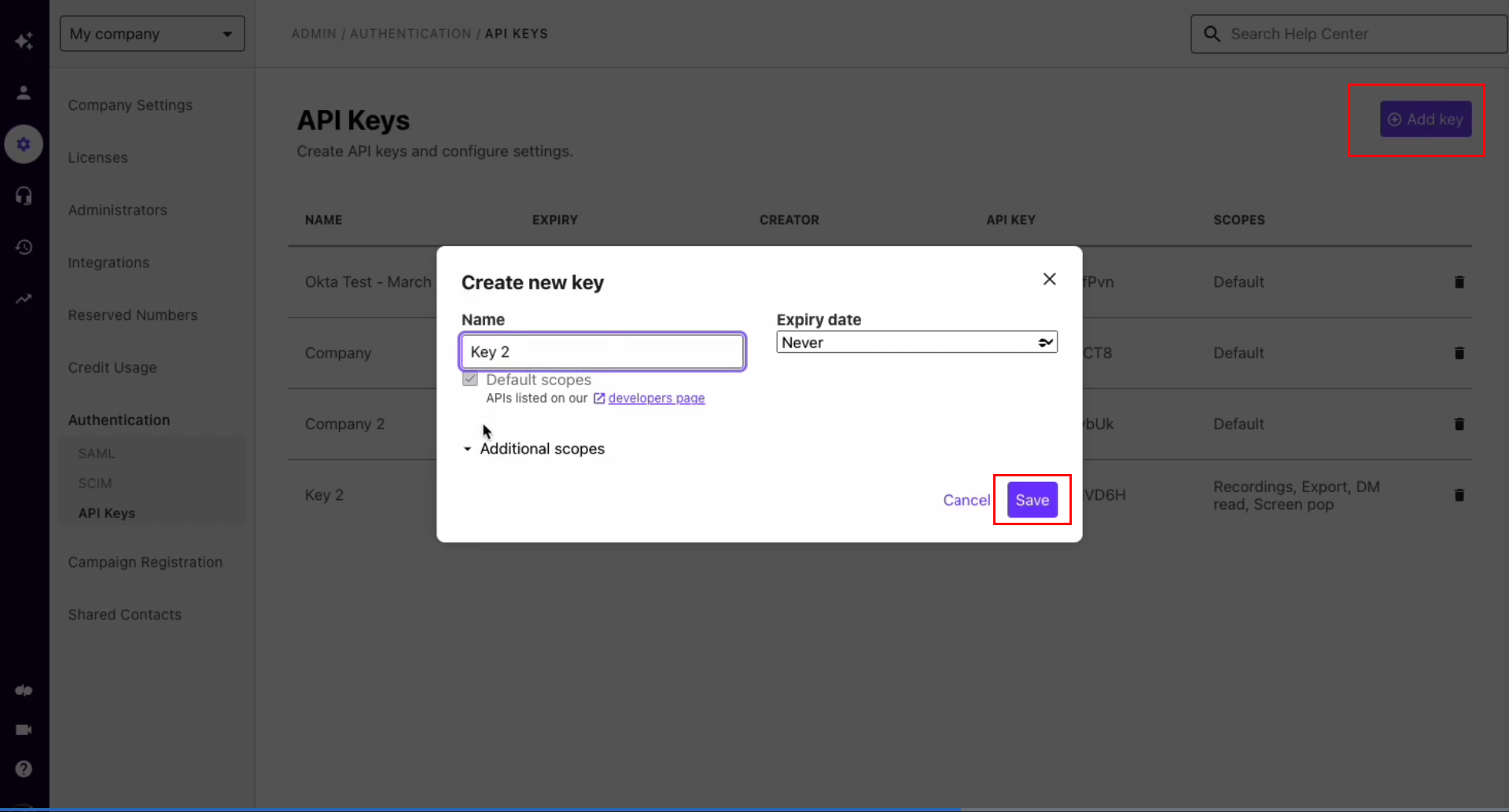Close the Create new key dialog
The height and width of the screenshot is (812, 1509).
1049,279
